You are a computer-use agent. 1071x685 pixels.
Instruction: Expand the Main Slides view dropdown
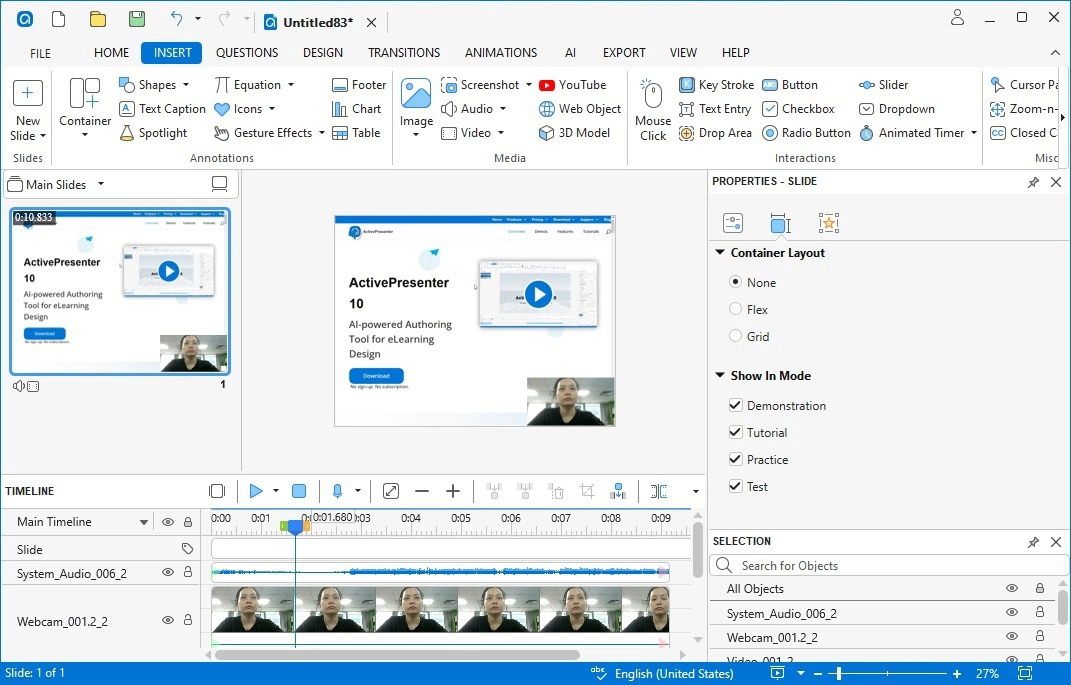coord(100,185)
